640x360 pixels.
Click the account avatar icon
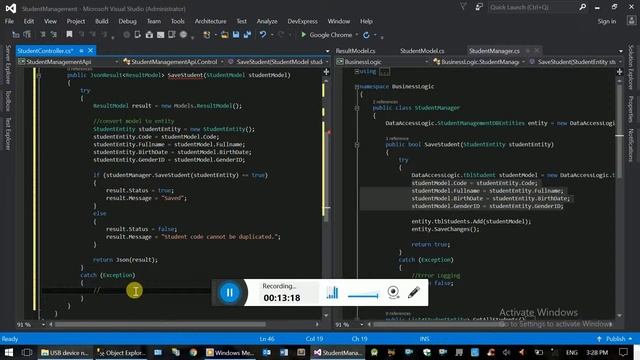[x=631, y=21]
